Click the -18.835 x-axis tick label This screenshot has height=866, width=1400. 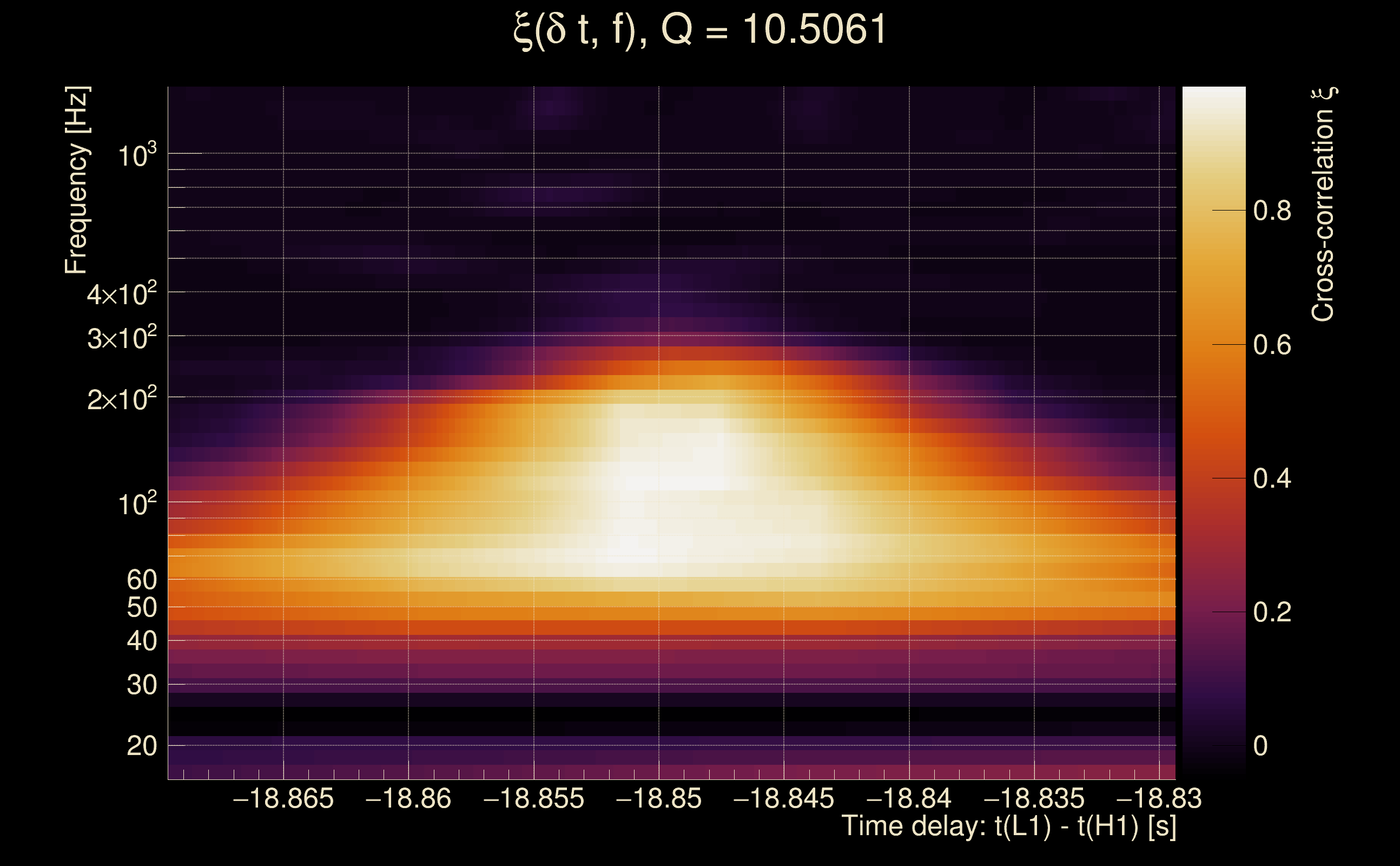[1034, 798]
